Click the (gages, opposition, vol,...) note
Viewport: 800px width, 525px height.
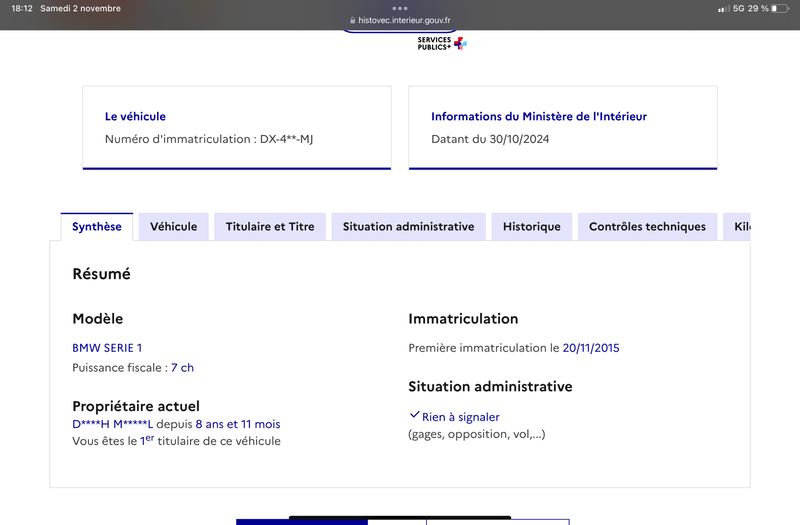[477, 434]
